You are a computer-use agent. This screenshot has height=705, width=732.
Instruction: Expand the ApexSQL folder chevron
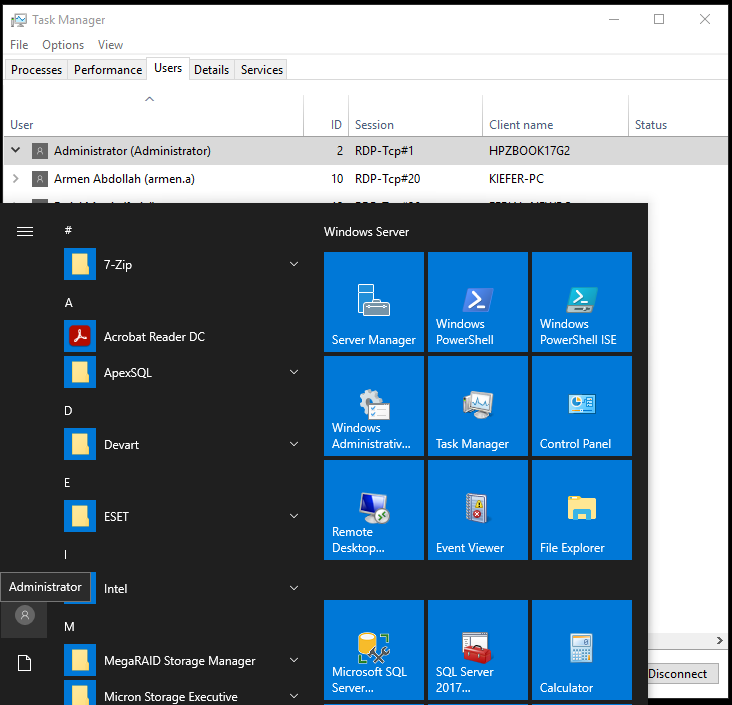point(294,372)
